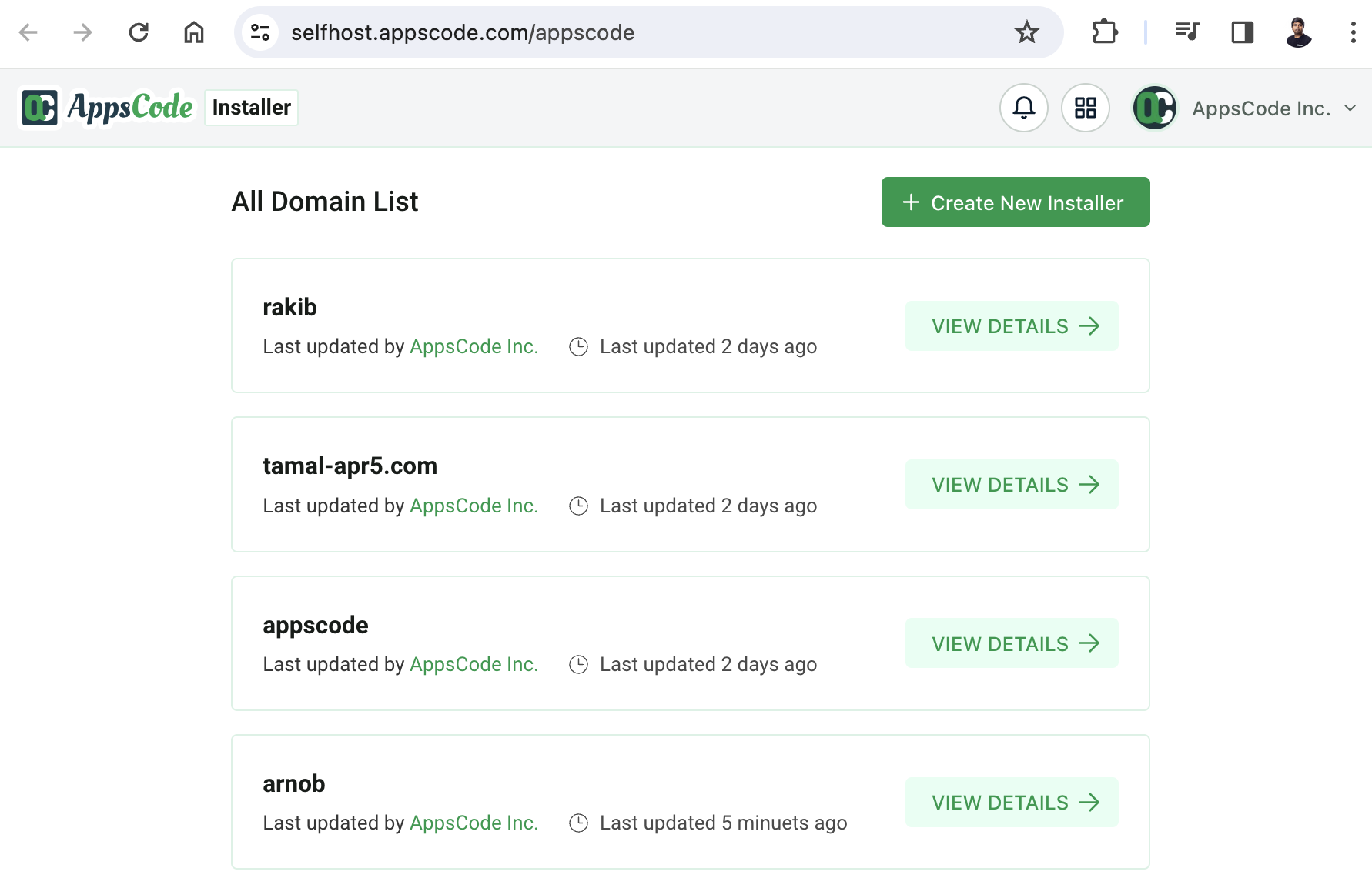
Task: Select the Installer tab label
Action: [250, 107]
